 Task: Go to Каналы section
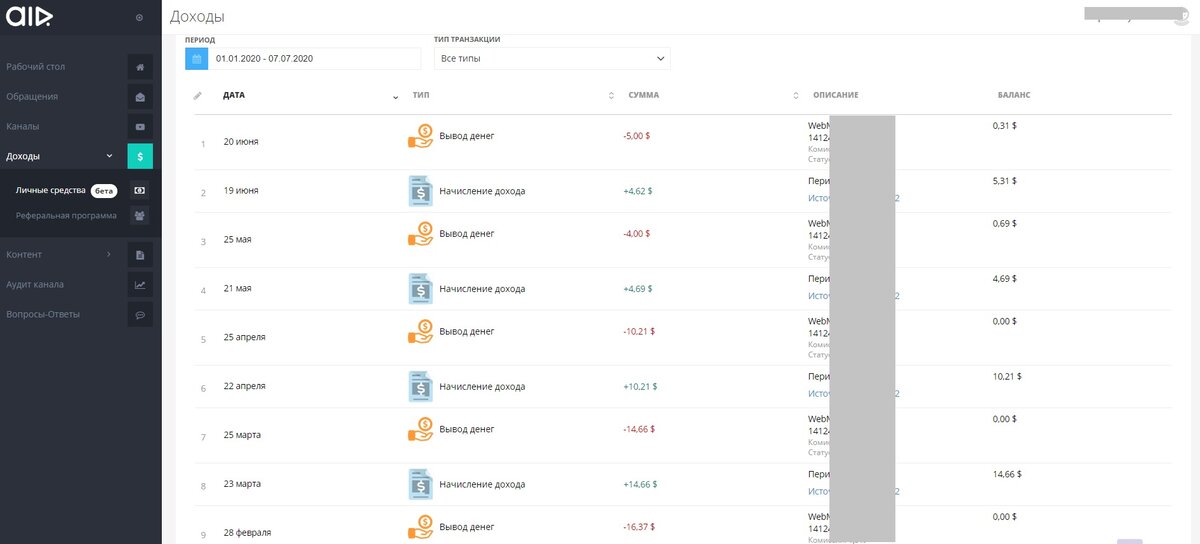click(23, 127)
